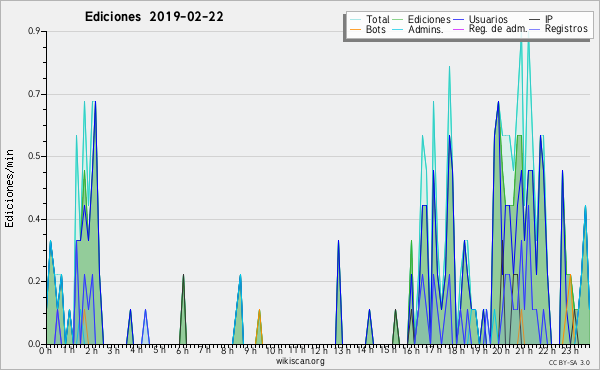Click the 0.9 y-axis tick label
The height and width of the screenshot is (370, 600).
coord(34,31)
